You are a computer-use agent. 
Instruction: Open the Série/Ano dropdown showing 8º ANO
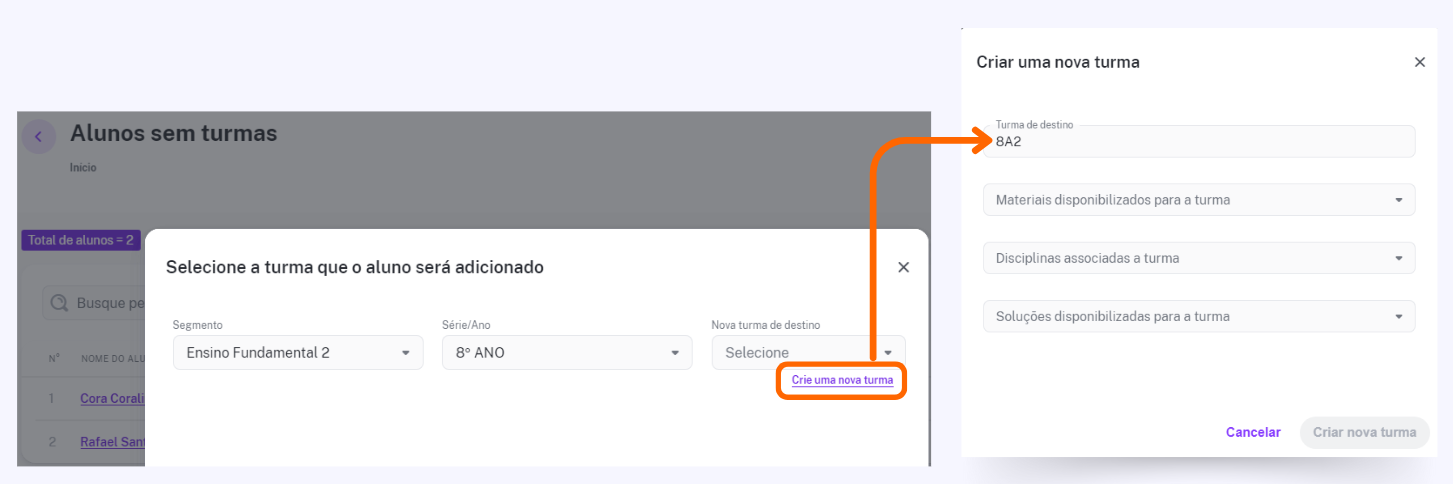[x=567, y=352]
